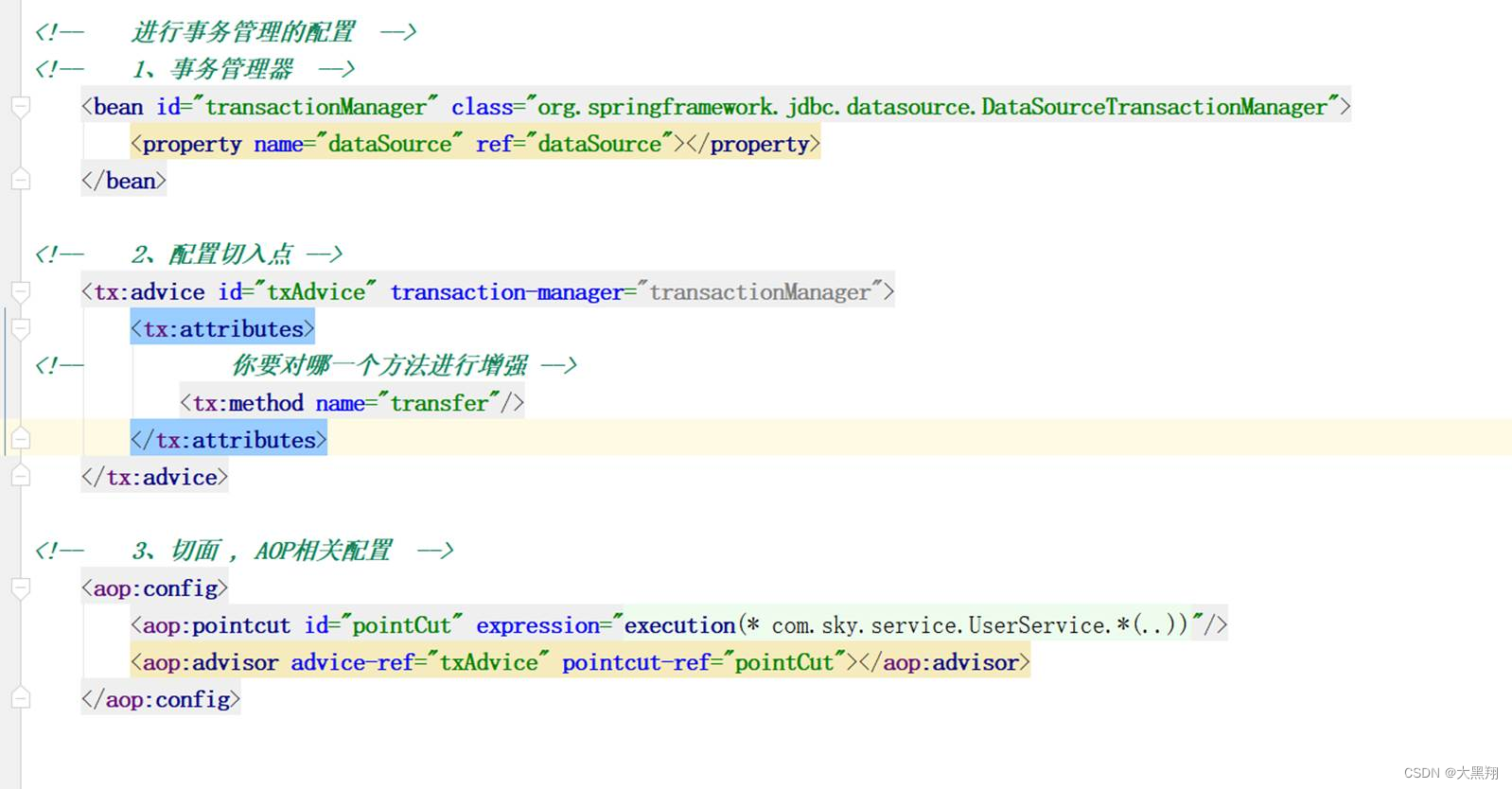
Task: Click the highlighted opening <tx:attributes> tag
Action: tap(222, 329)
